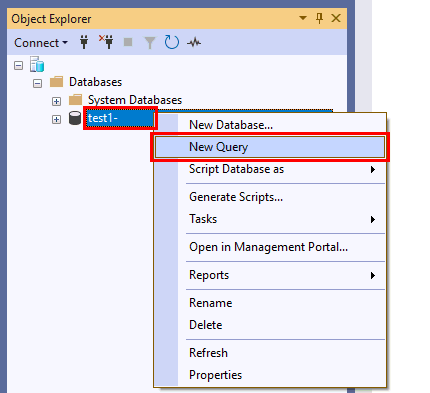This screenshot has height=393, width=430.
Task: Open the Connect dropdown in Object Explorer
Action: coord(41,43)
